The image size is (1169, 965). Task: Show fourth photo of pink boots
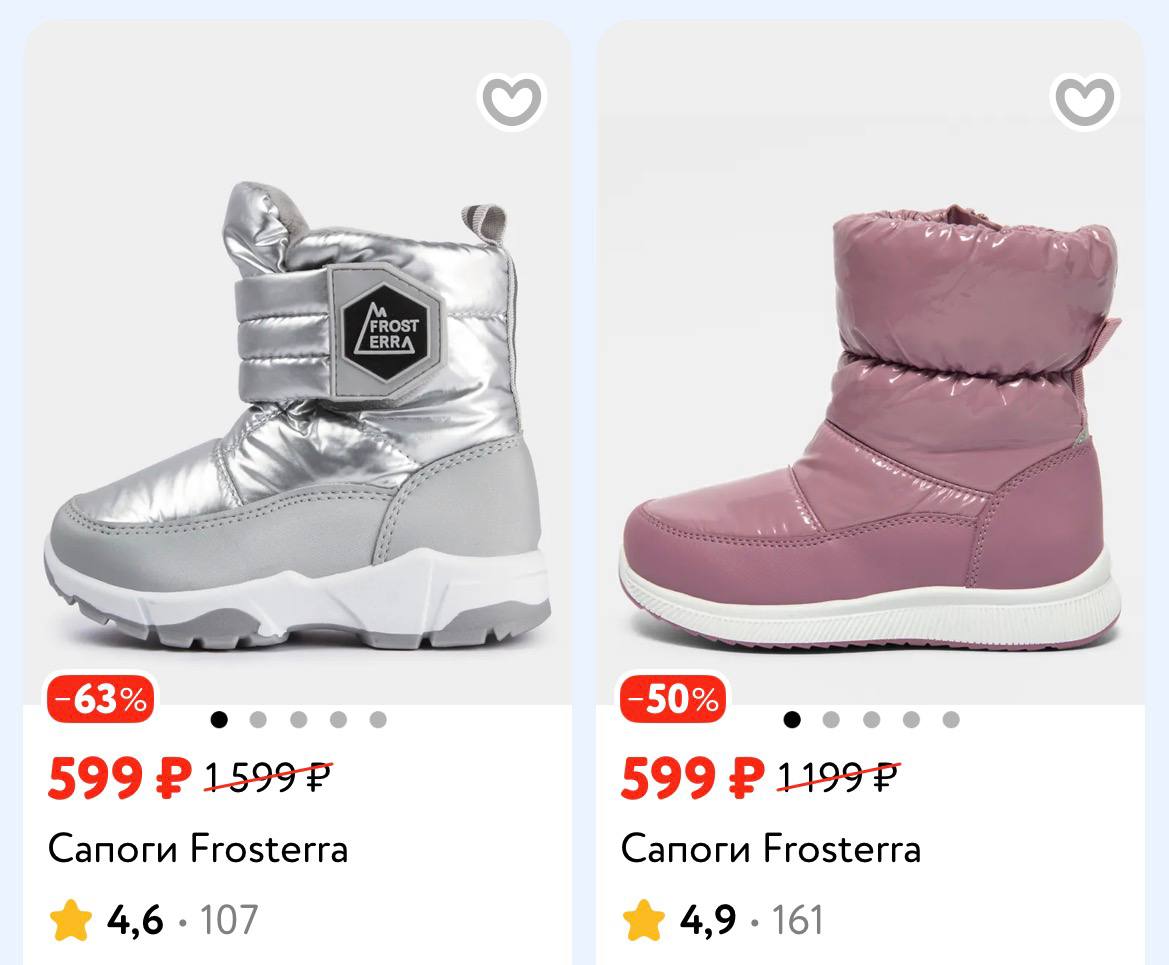pyautogui.click(x=911, y=719)
